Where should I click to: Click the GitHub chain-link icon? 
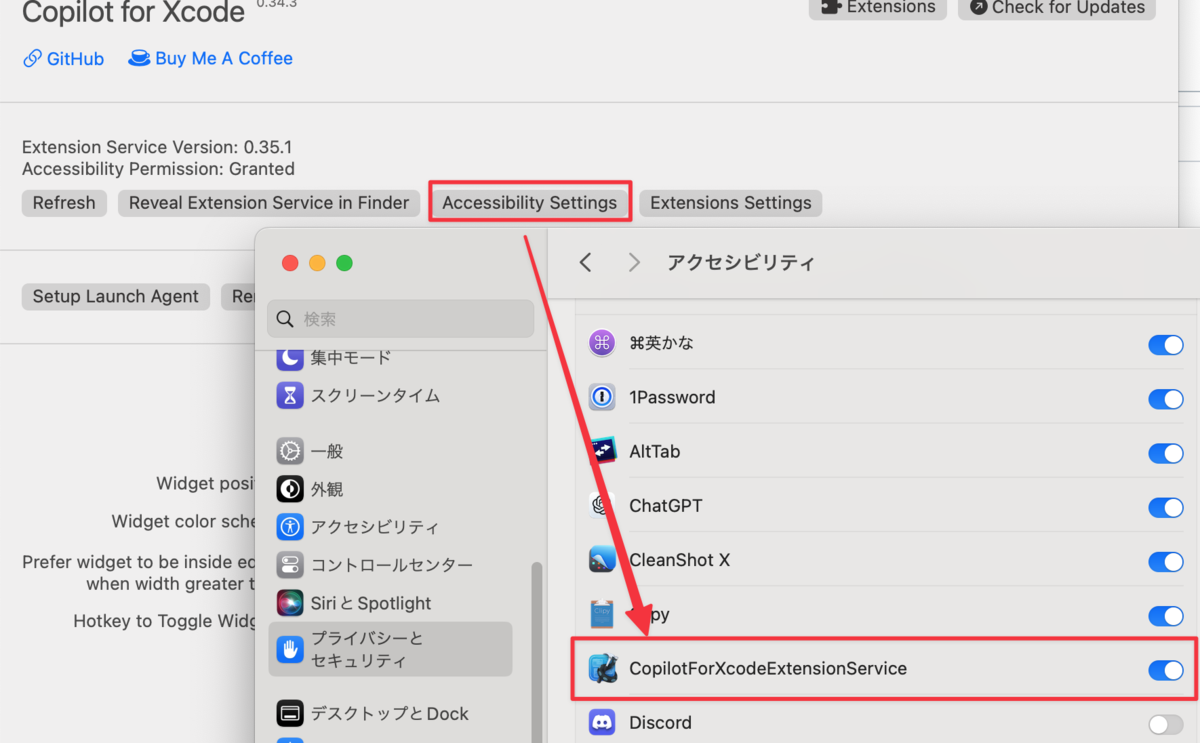(x=32, y=59)
